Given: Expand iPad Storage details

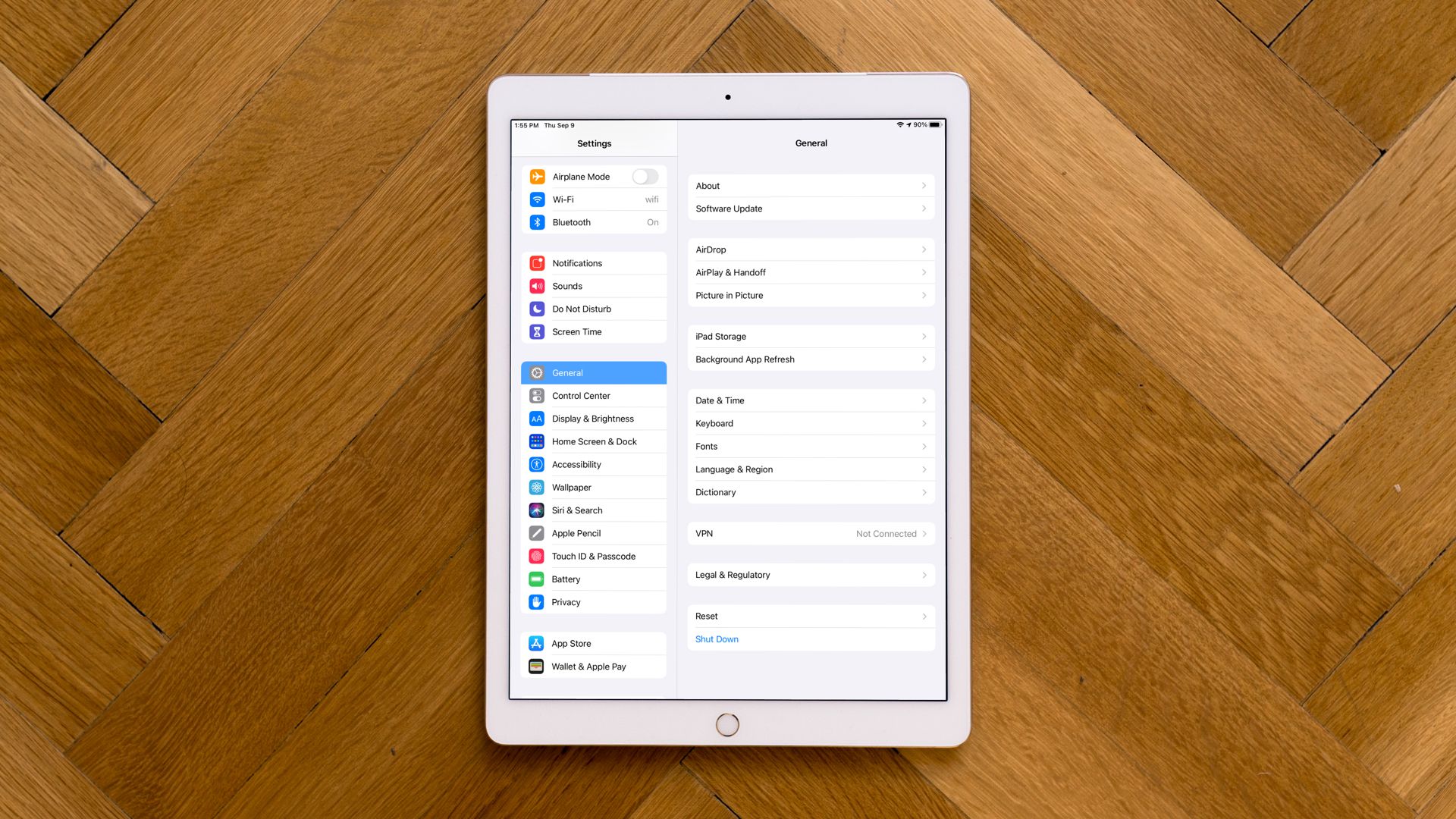Looking at the screenshot, I should pos(810,336).
